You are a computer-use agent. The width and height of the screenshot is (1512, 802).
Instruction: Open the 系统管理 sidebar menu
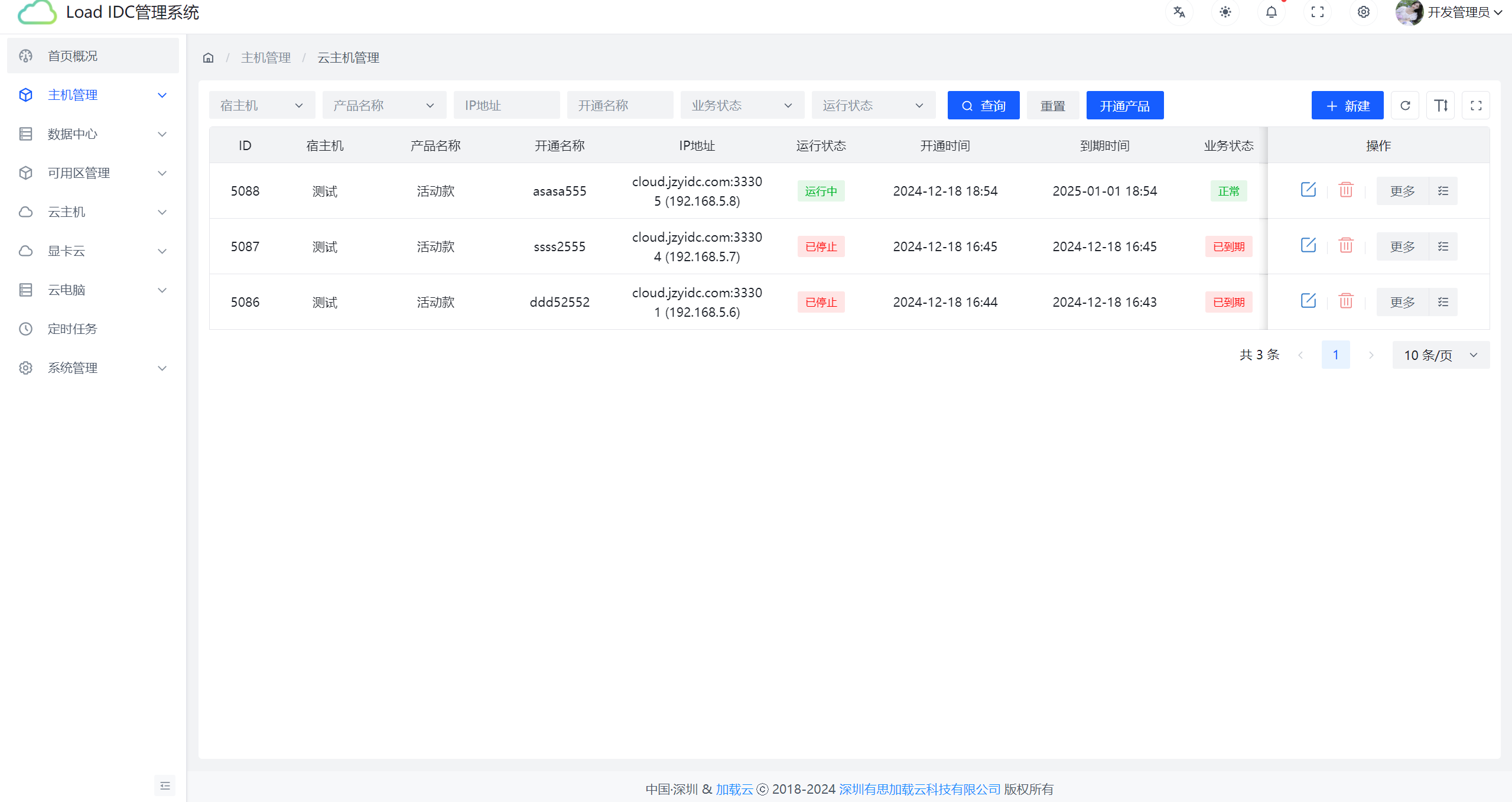coord(93,368)
